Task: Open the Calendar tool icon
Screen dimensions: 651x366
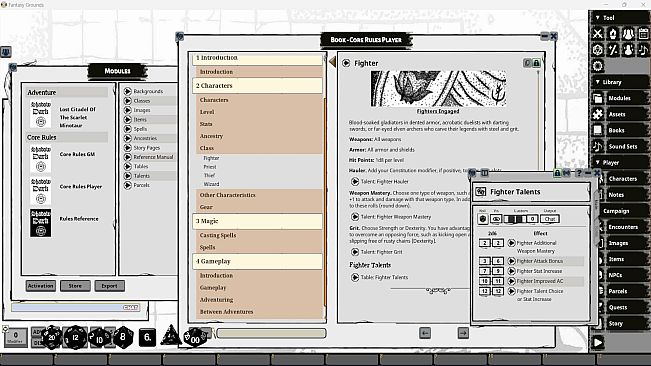Action: 643,34
